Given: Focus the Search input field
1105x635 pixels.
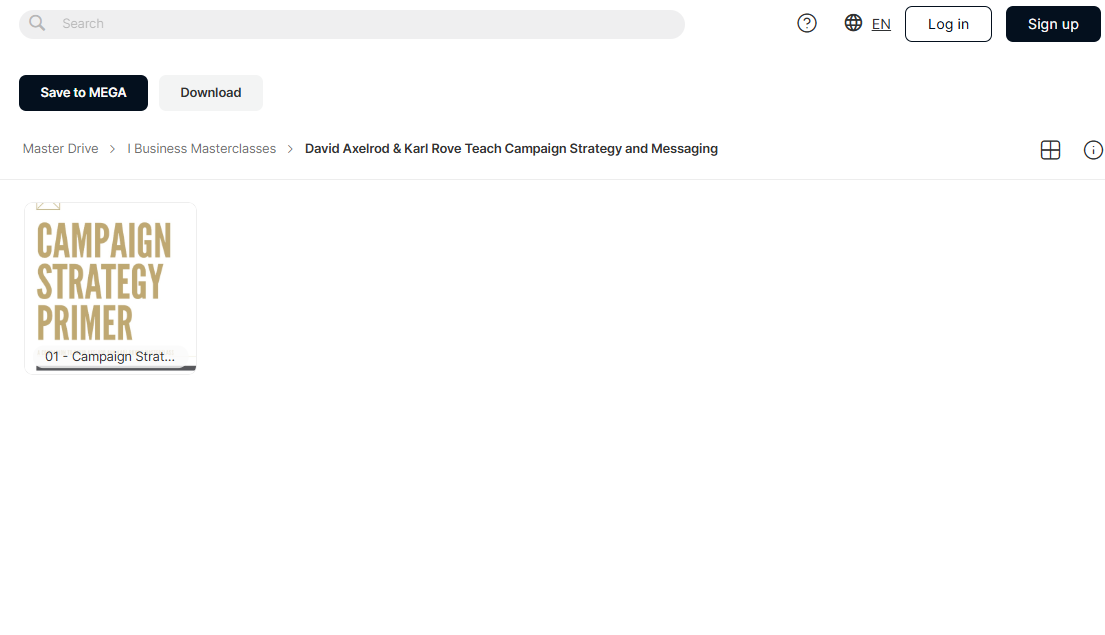Looking at the screenshot, I should (352, 24).
